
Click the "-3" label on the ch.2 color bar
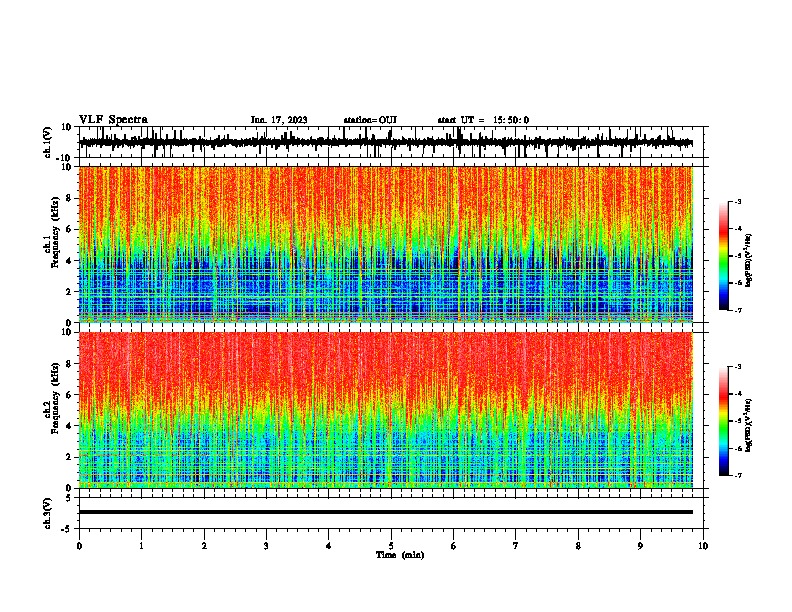point(737,367)
